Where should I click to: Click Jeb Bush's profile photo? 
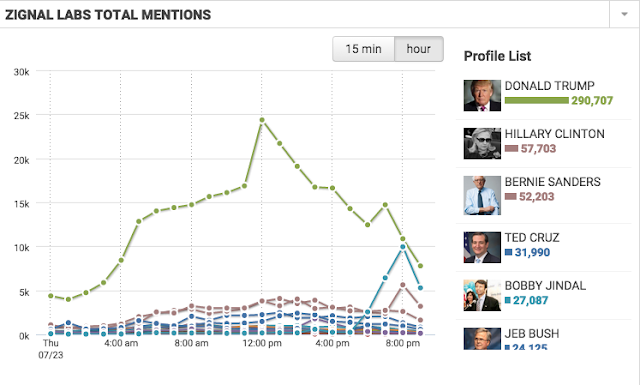pyautogui.click(x=482, y=338)
